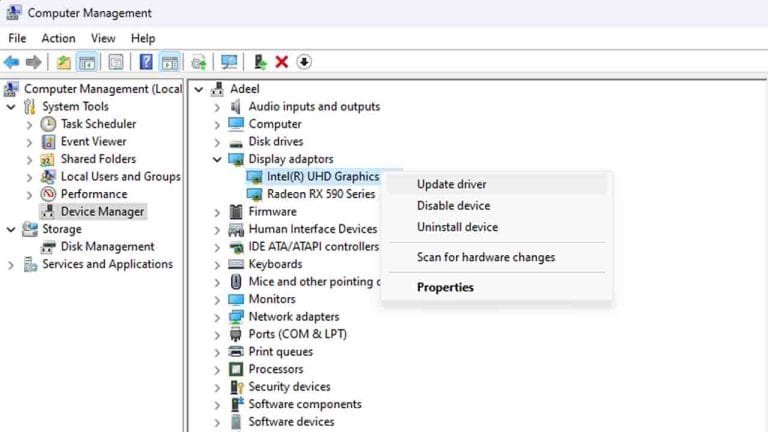
Task: Click the Network adapters icon
Action: (236, 317)
